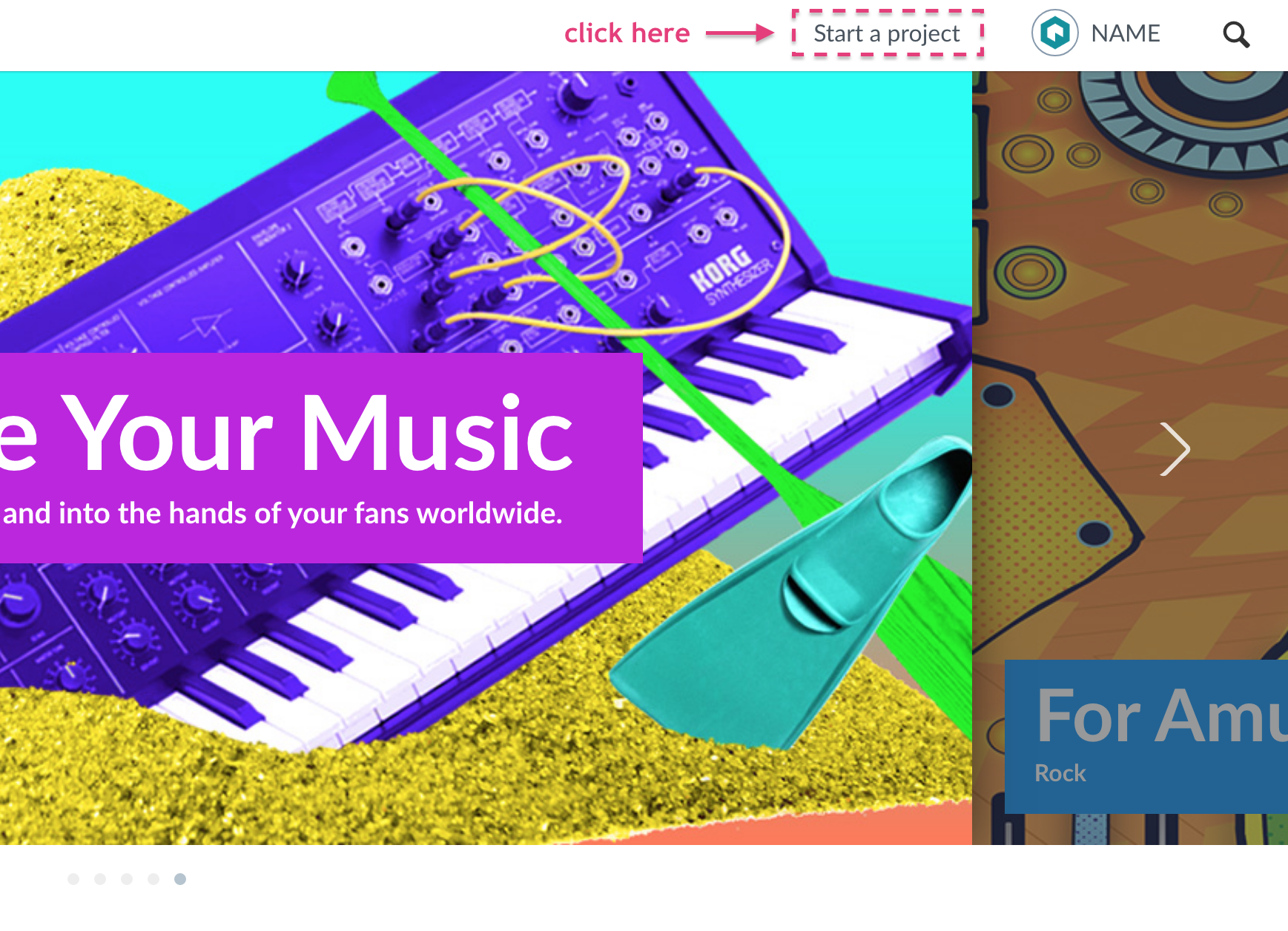Click the pink arrow pointing to Start a project
This screenshot has width=1288, height=931.
point(739,33)
